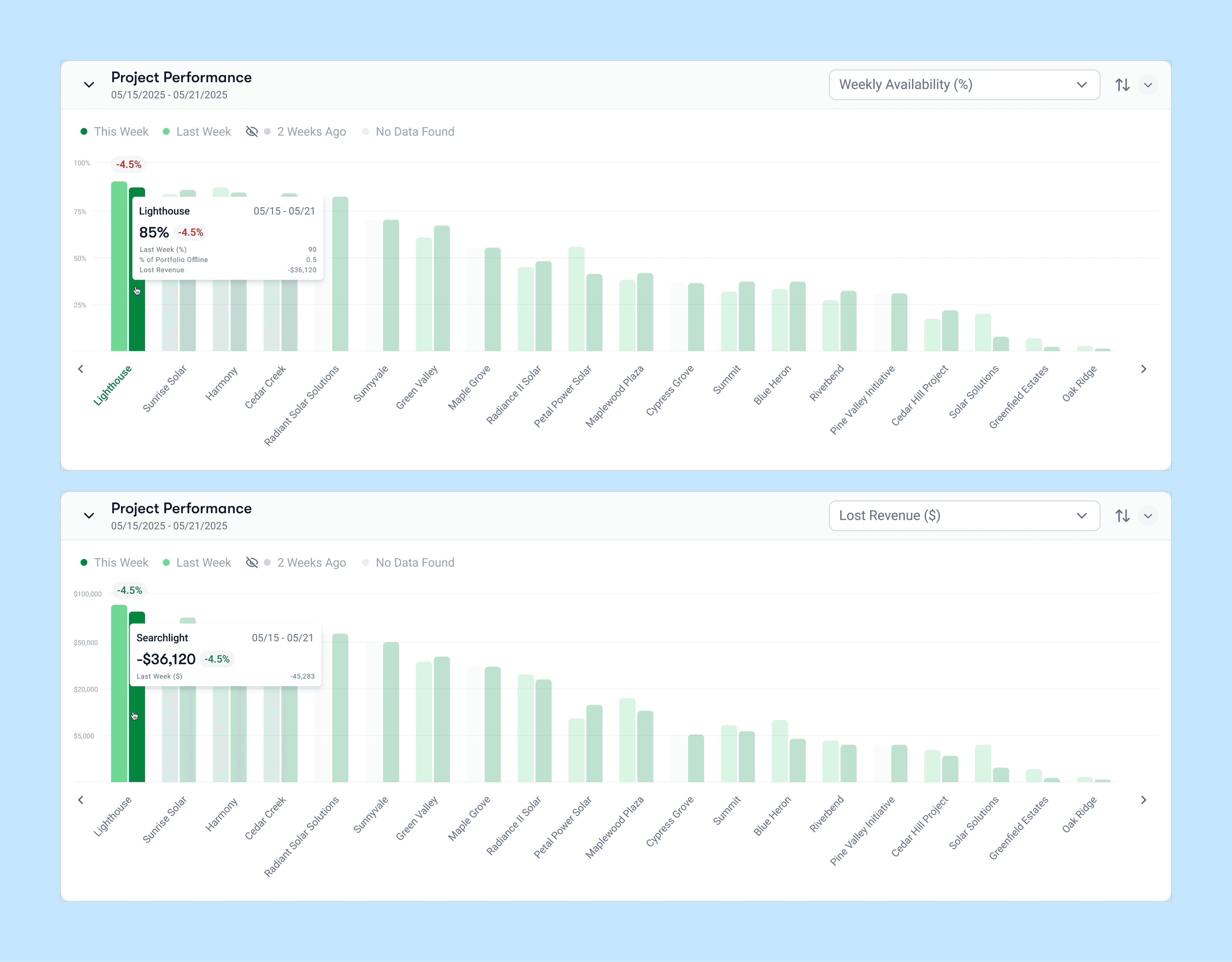1232x962 pixels.
Task: Collapse the bottom Project Performance panel
Action: 88,515
